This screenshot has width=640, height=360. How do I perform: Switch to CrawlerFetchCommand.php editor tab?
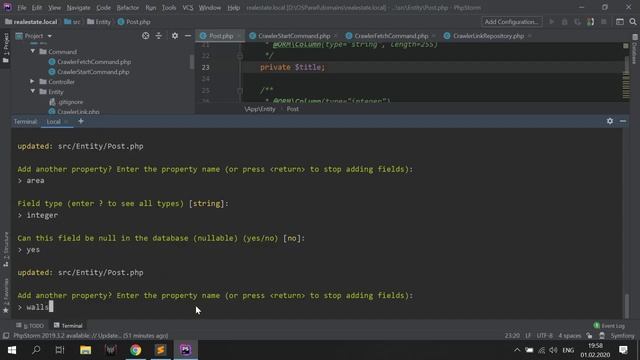(391, 36)
